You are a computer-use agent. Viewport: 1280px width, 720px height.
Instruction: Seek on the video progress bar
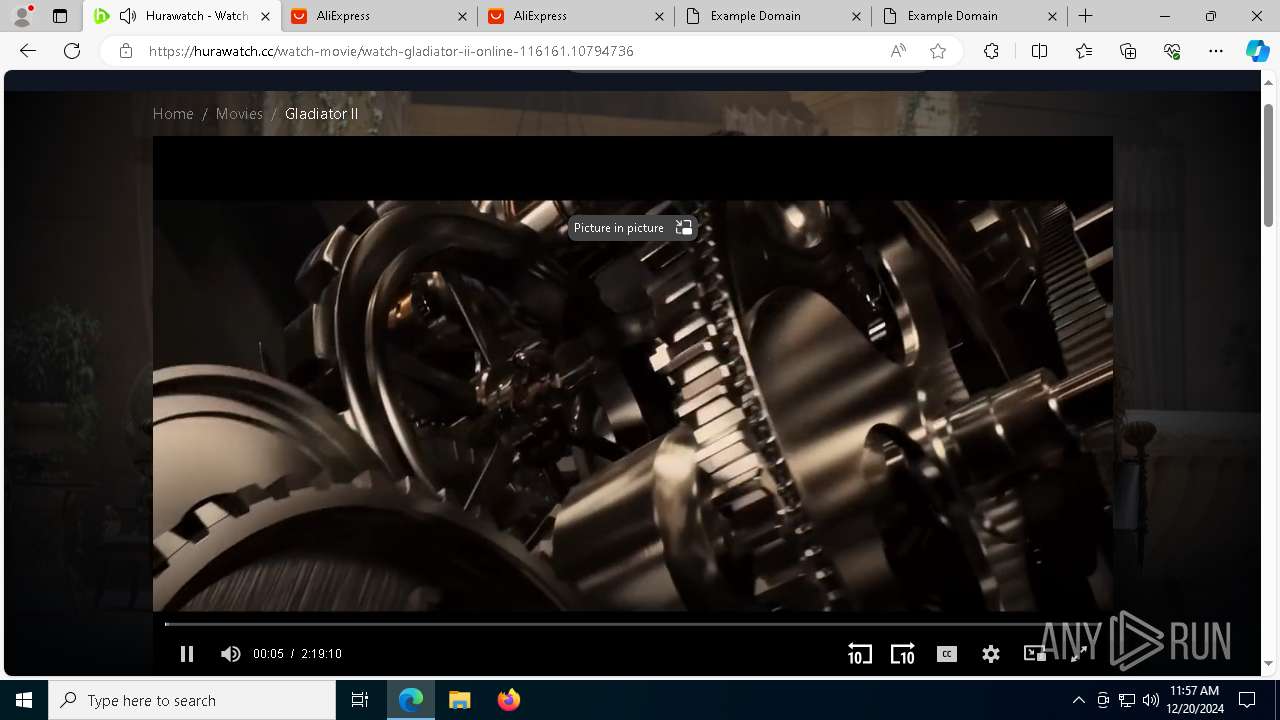coord(632,624)
